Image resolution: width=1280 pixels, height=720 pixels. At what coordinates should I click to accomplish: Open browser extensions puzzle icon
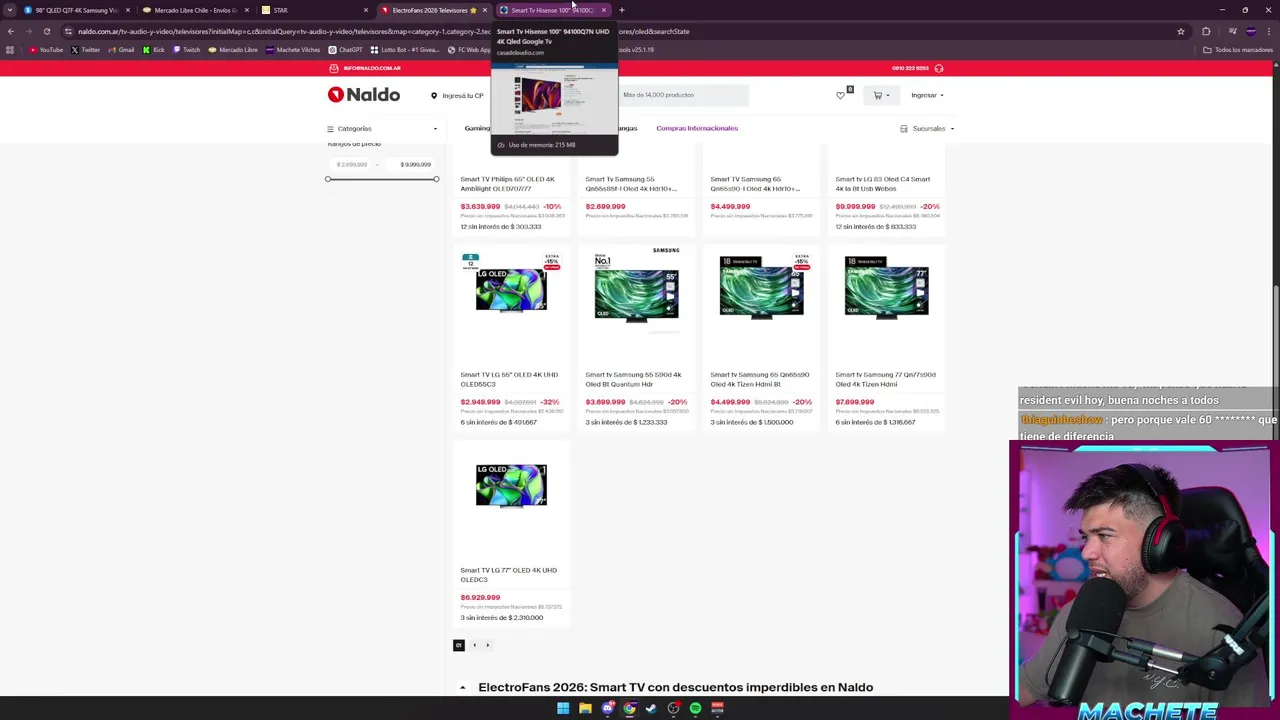tap(1206, 31)
